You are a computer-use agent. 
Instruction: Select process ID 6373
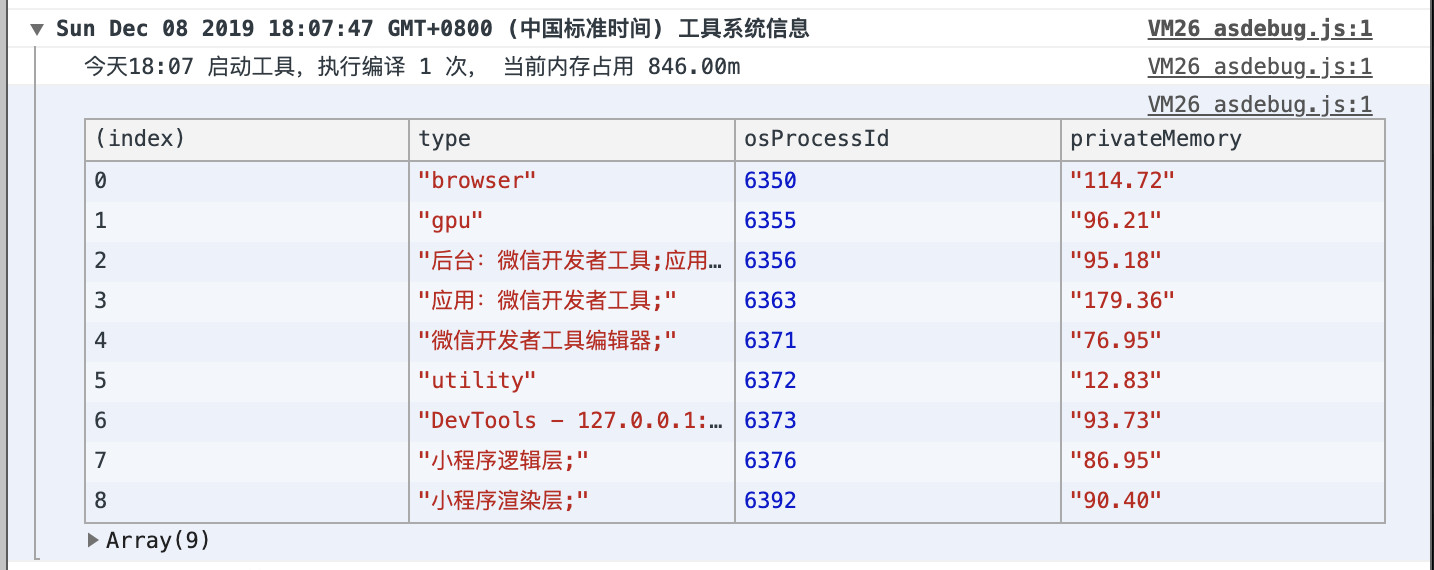(770, 421)
